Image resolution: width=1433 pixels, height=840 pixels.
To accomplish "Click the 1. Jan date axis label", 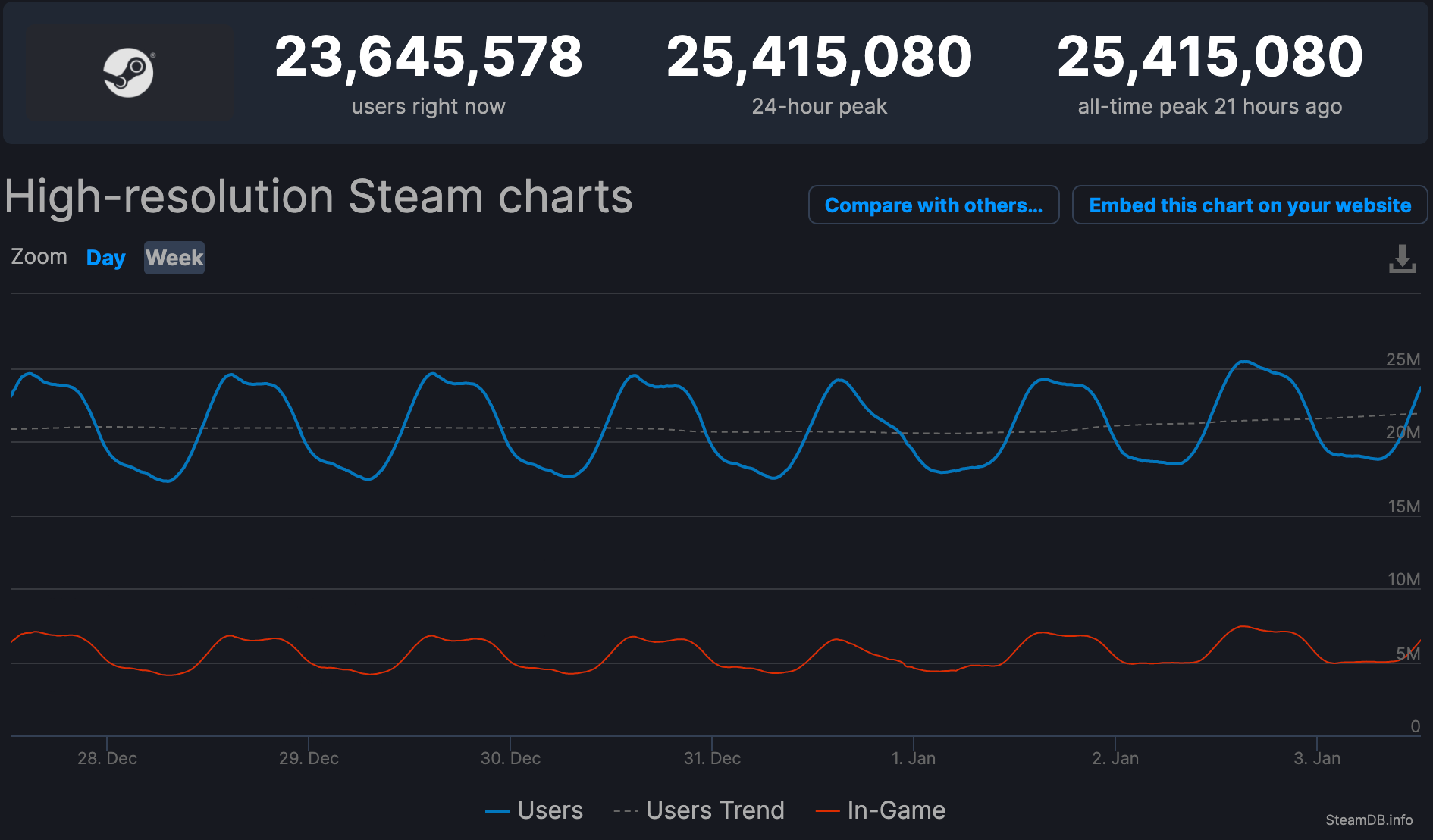I will coord(913,758).
